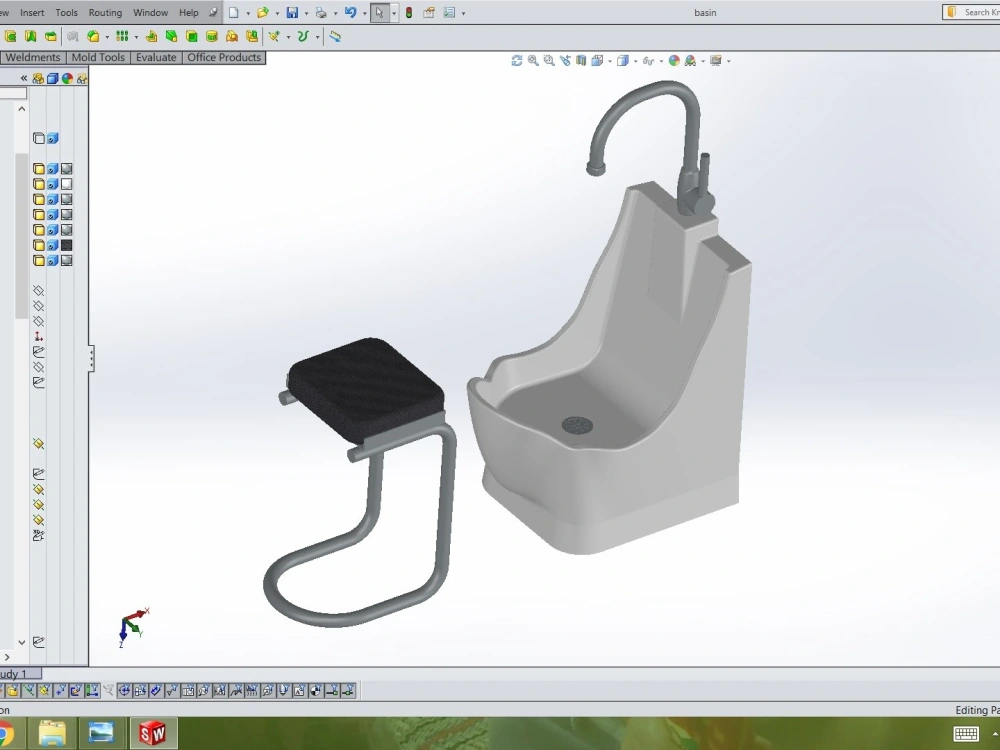Open the Help menu
This screenshot has width=1000, height=750.
(x=189, y=13)
